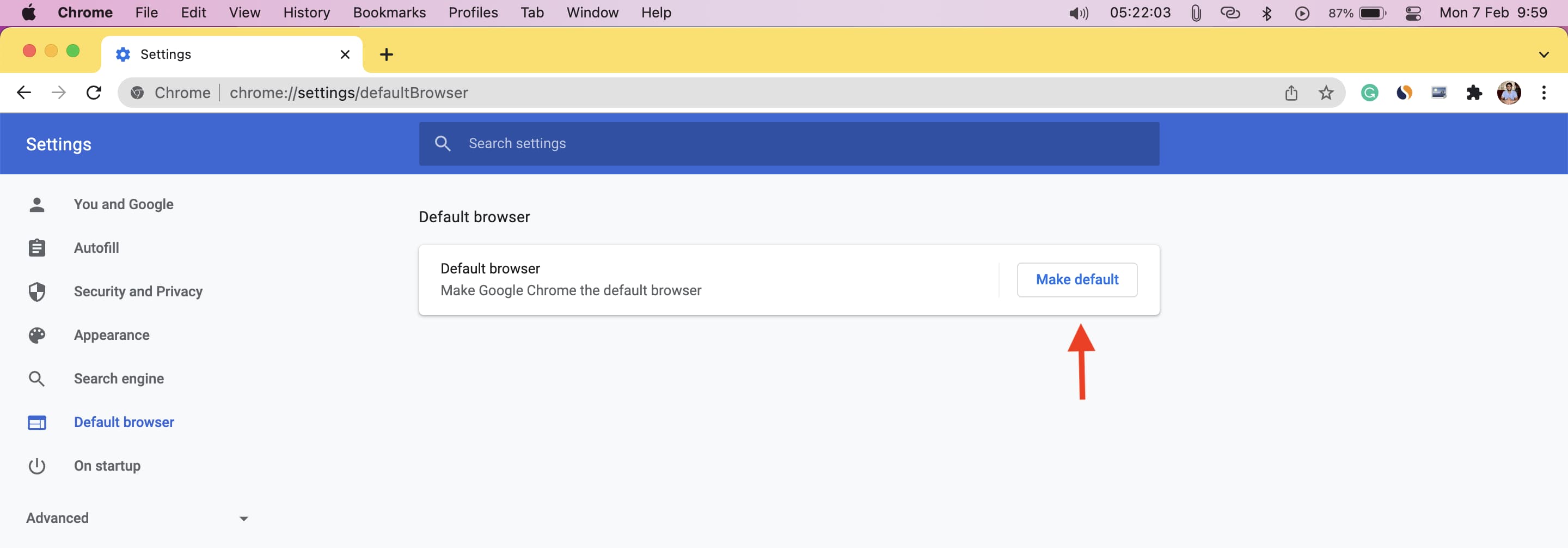Open the On startup settings page
Viewport: 1568px width, 548px height.
107,466
